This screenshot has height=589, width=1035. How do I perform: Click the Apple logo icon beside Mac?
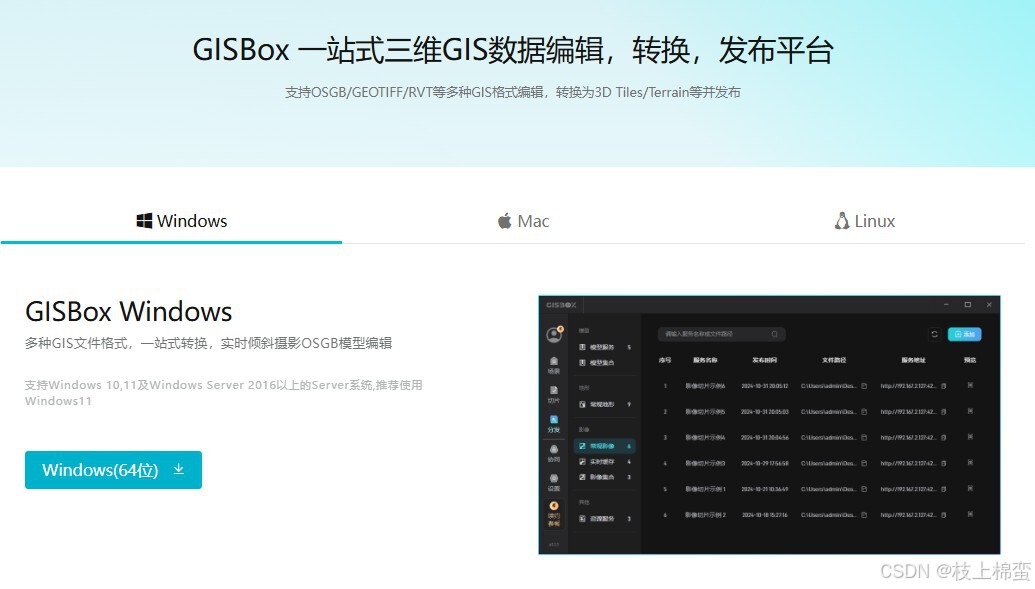tap(504, 221)
